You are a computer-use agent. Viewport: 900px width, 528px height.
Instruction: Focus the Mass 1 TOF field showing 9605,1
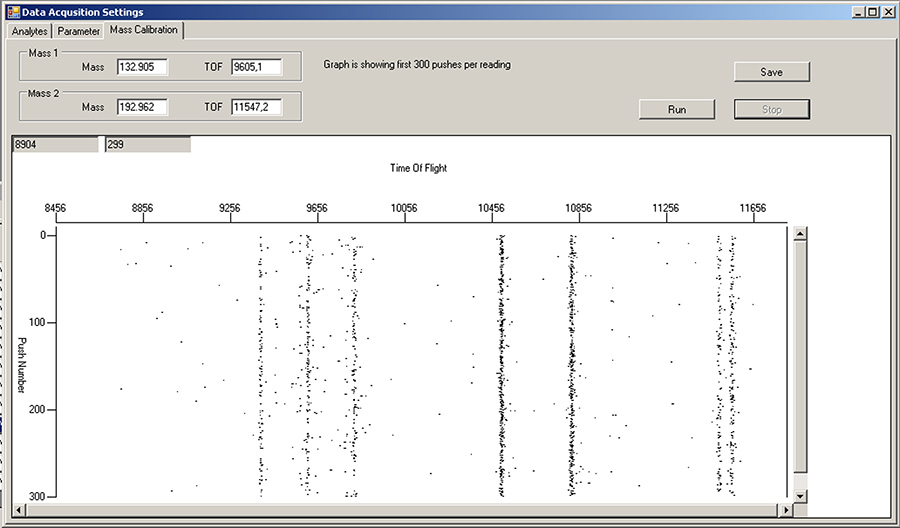tap(256, 67)
